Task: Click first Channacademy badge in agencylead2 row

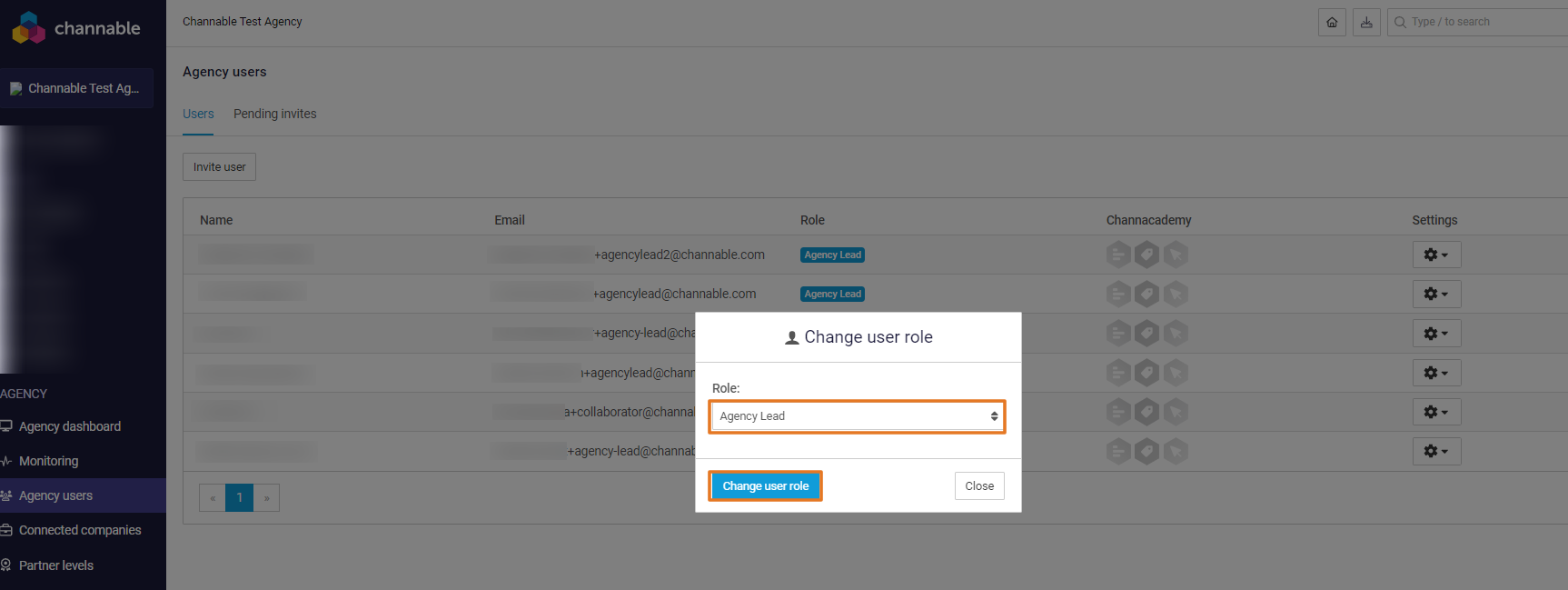Action: 1118,255
